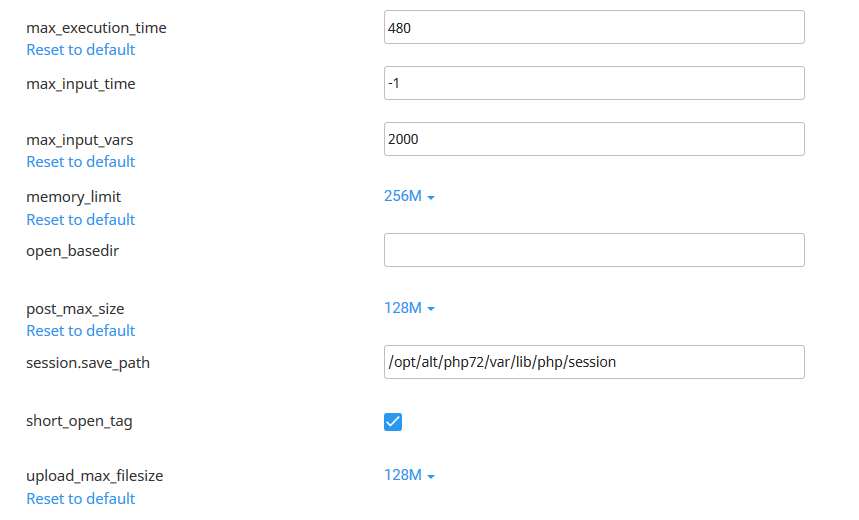Click the caret arrow beside post_max_size value
The image size is (859, 520).
[431, 309]
